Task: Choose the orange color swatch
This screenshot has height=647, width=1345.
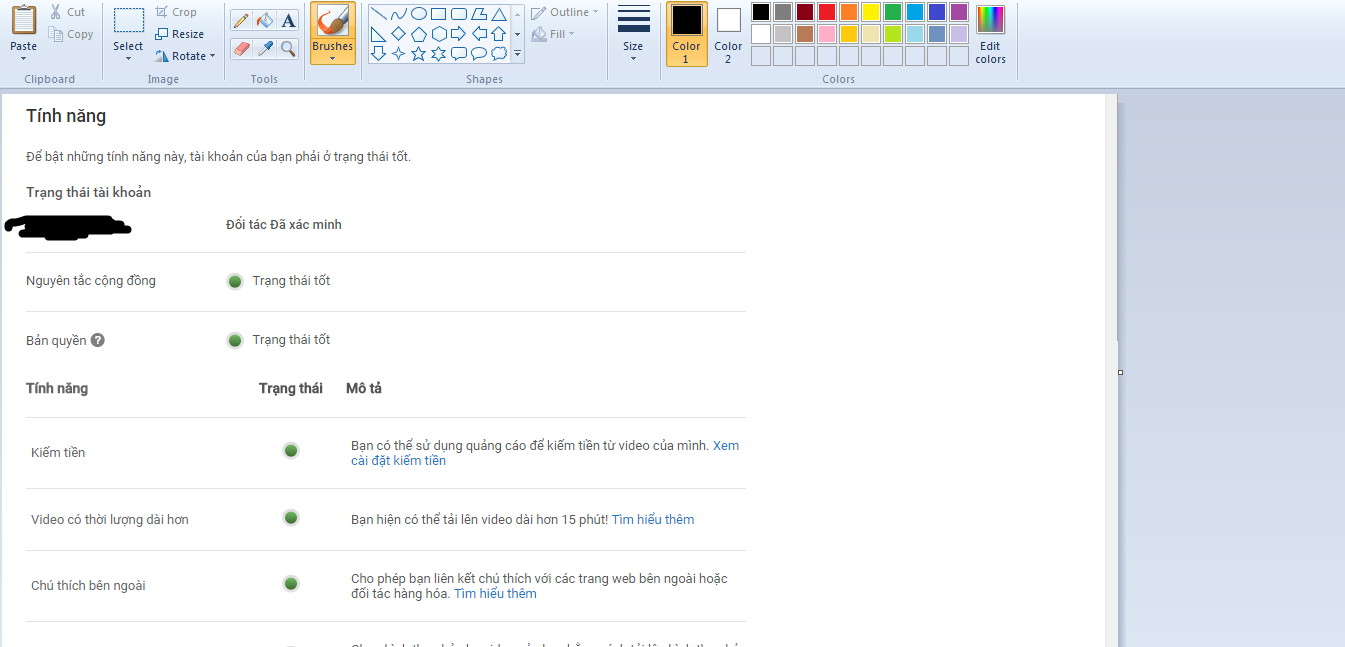Action: click(x=849, y=12)
